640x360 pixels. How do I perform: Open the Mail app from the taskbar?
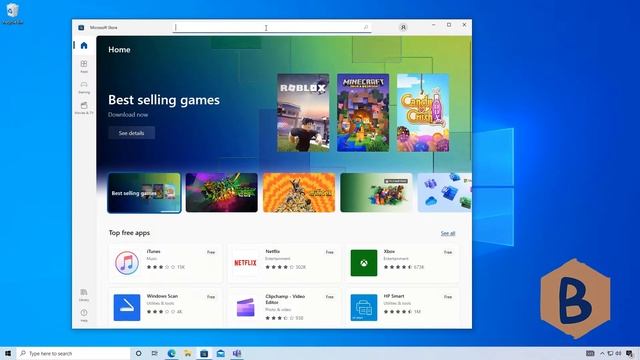[220, 353]
